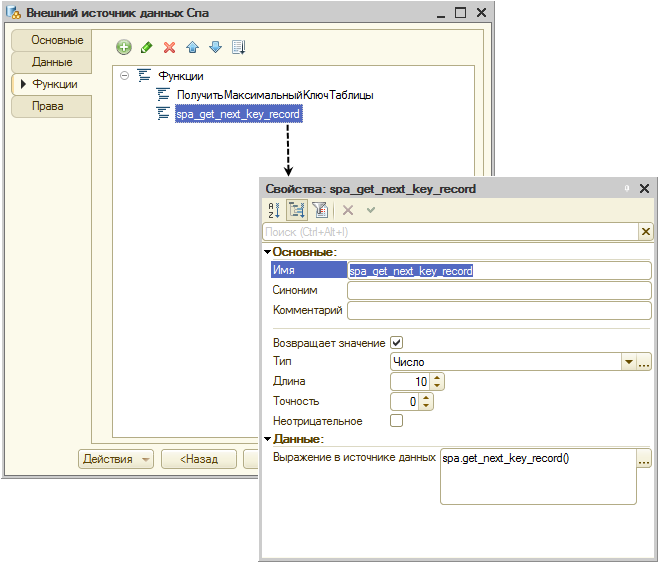This screenshot has width=661, height=565.
Task: Click the pencil Edit icon in toolbar
Action: 146,47
